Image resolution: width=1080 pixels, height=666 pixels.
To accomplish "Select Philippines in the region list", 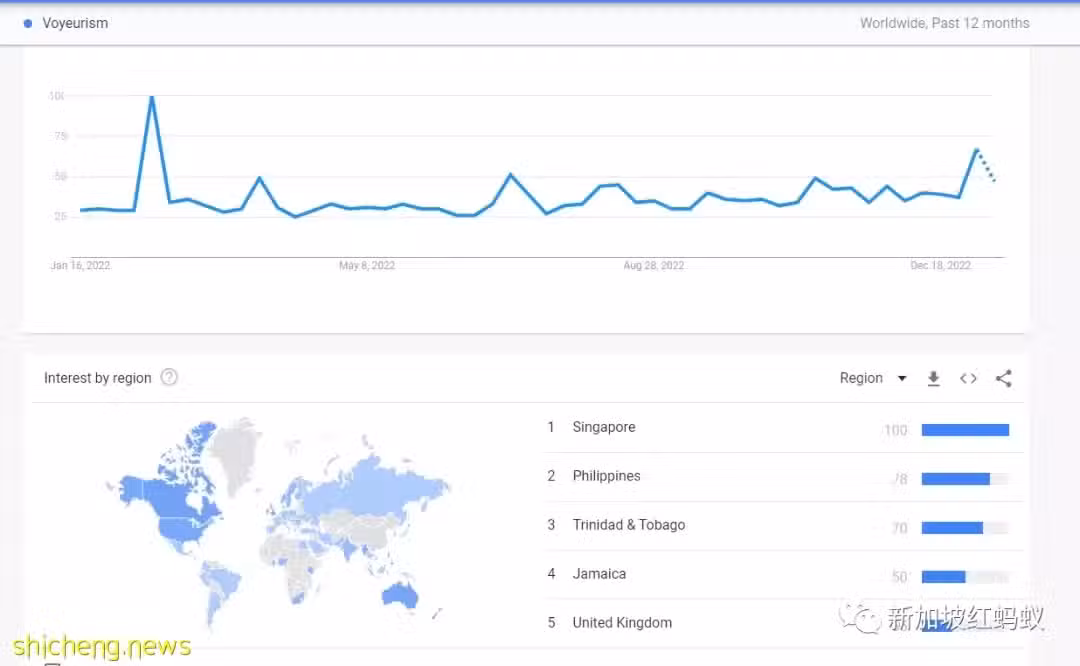I will pyautogui.click(x=606, y=476).
